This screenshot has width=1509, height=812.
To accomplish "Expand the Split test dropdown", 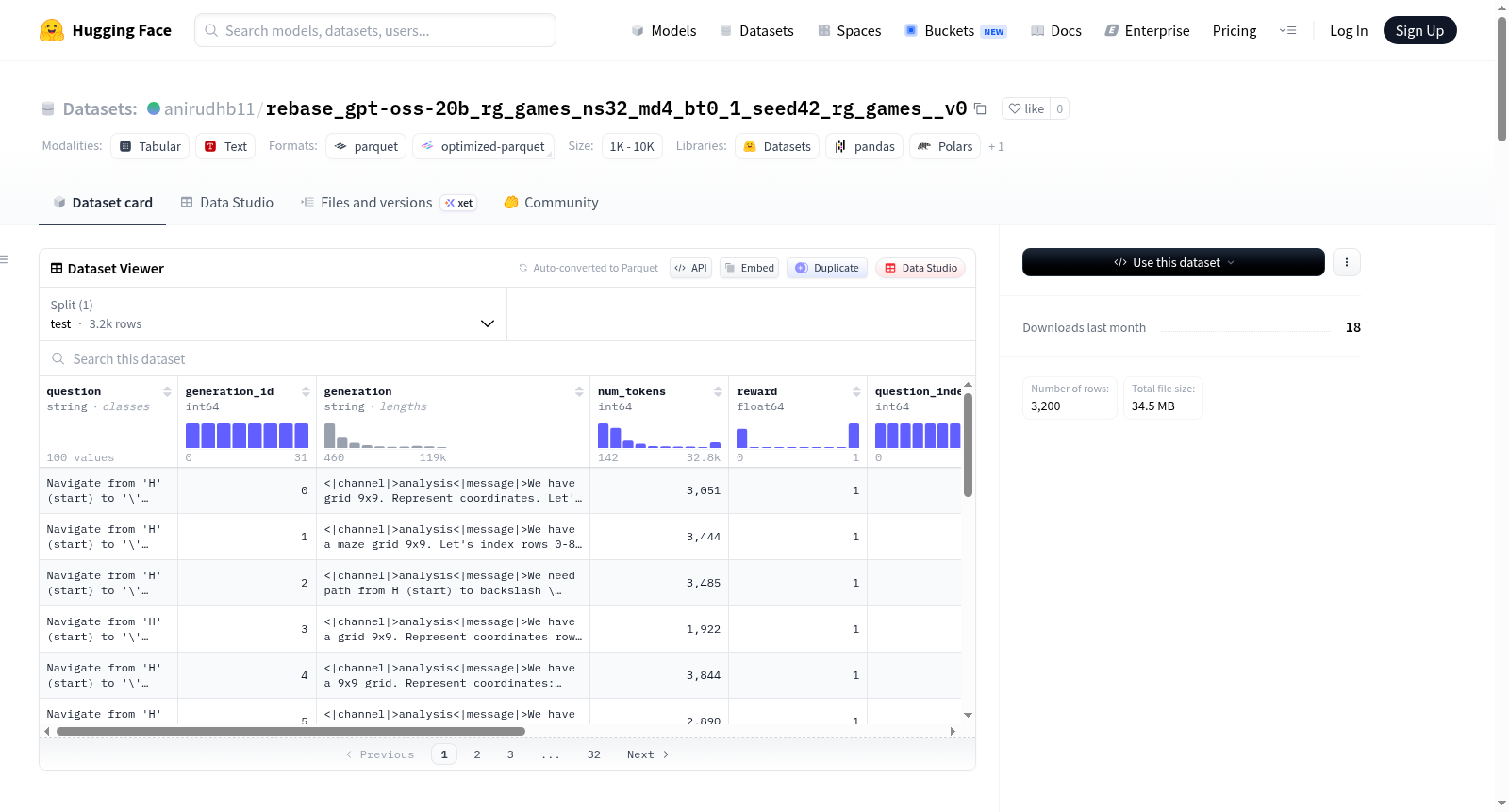I will click(273, 314).
